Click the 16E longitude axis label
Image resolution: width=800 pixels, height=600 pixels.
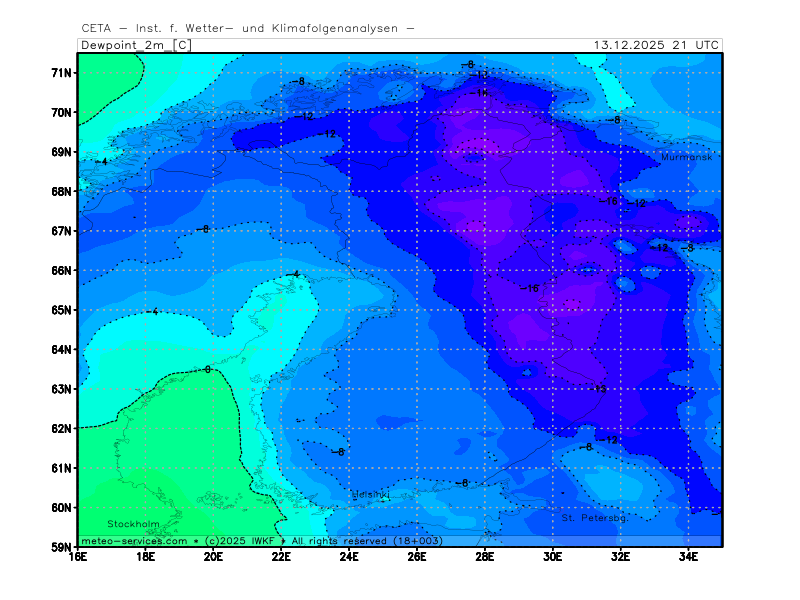[x=78, y=557]
